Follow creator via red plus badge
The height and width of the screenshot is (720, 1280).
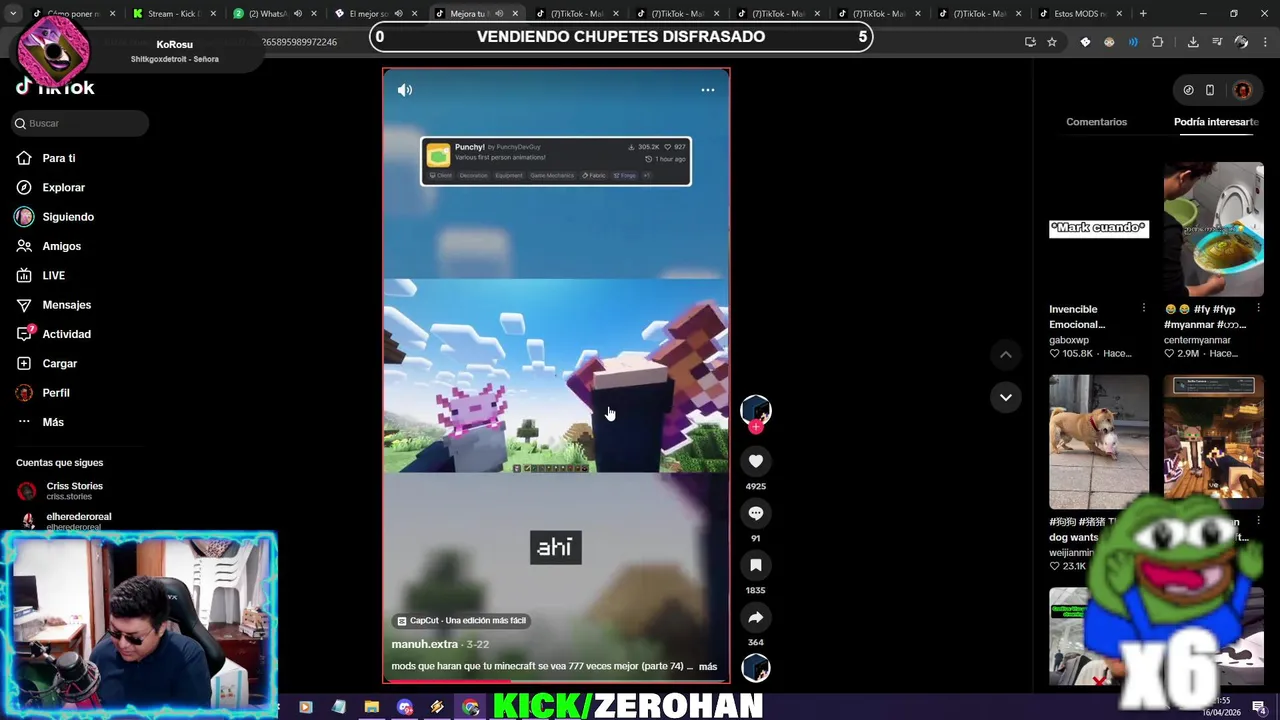756,427
